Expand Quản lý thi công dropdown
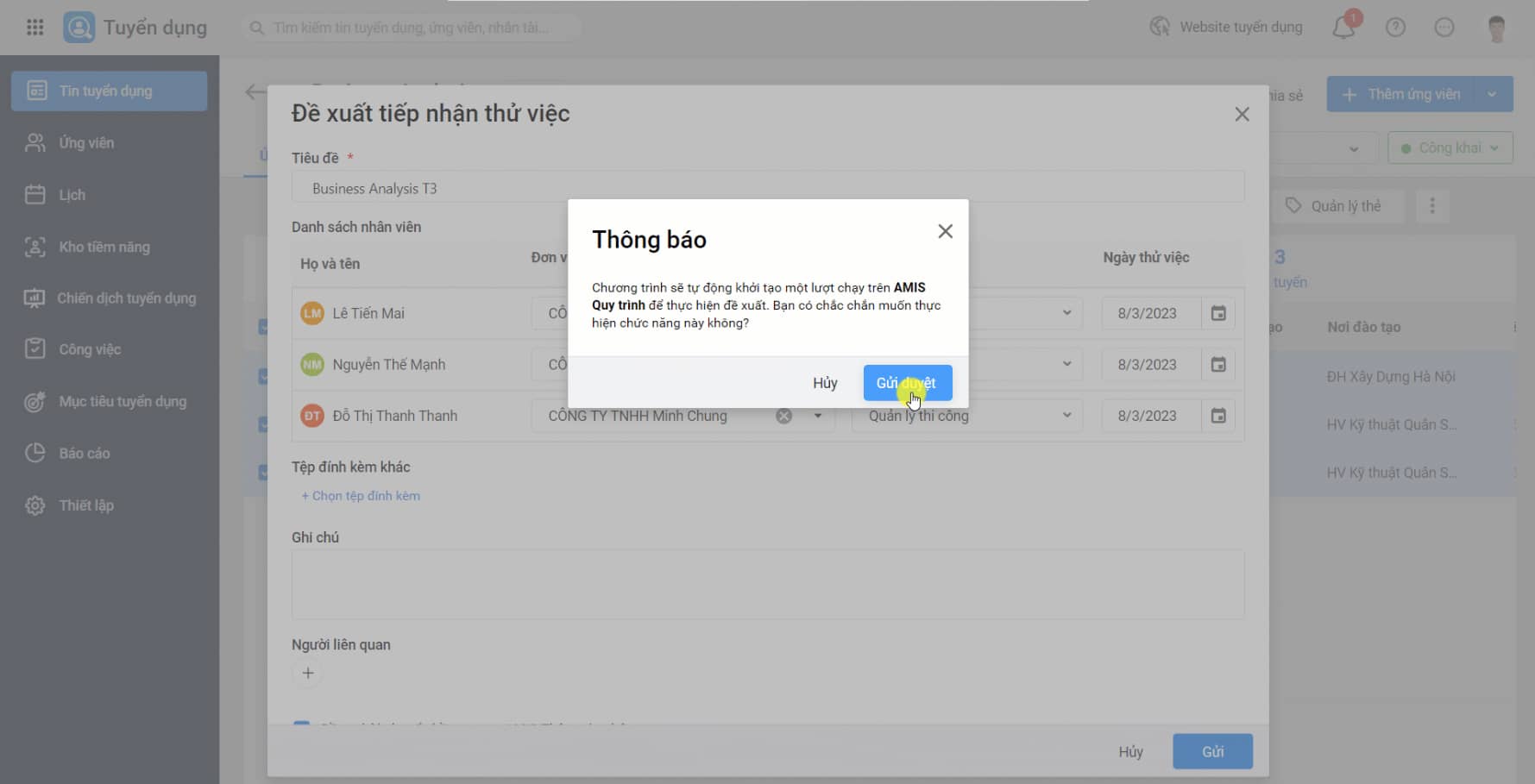 tap(1066, 416)
